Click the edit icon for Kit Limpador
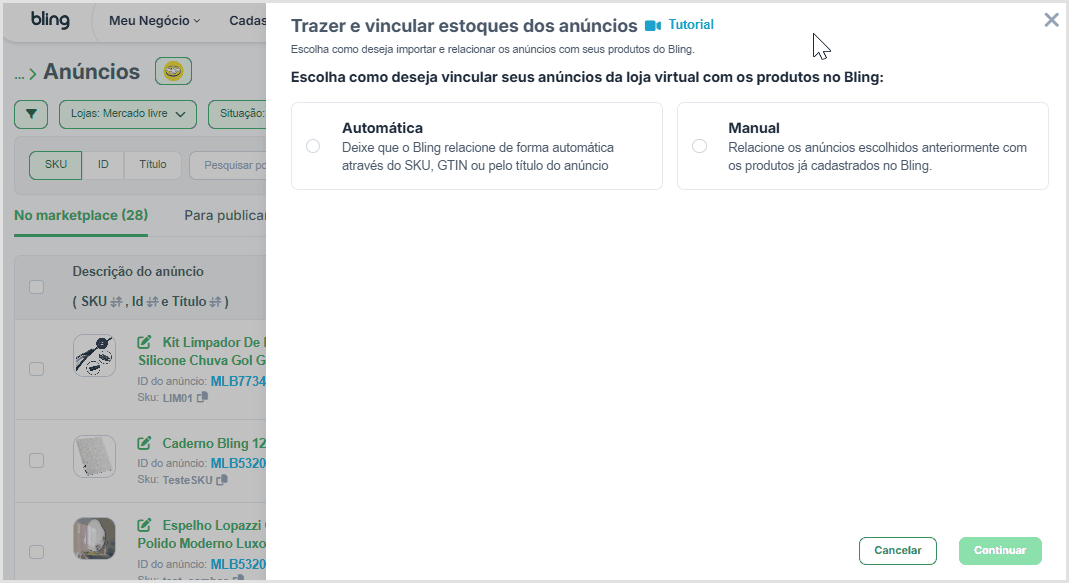 point(145,342)
